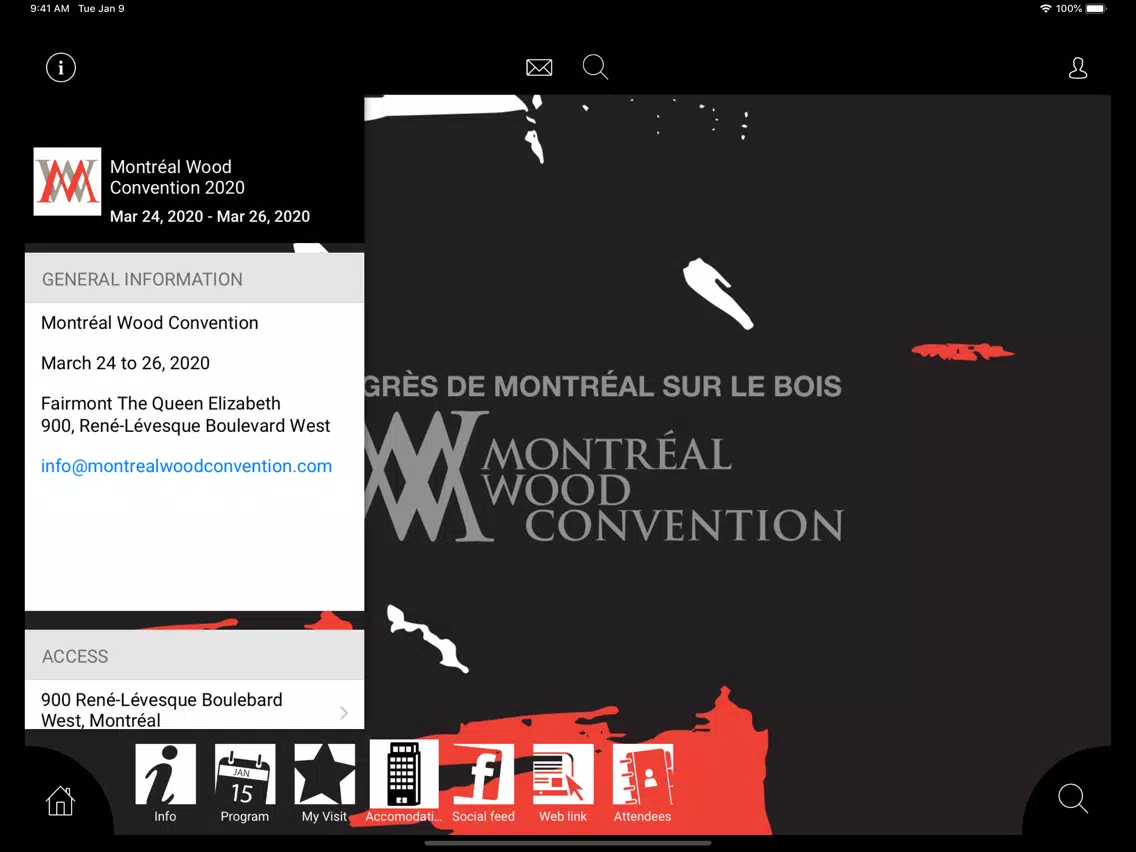Tap the ACCESS section header
The width and height of the screenshot is (1136, 852).
194,655
